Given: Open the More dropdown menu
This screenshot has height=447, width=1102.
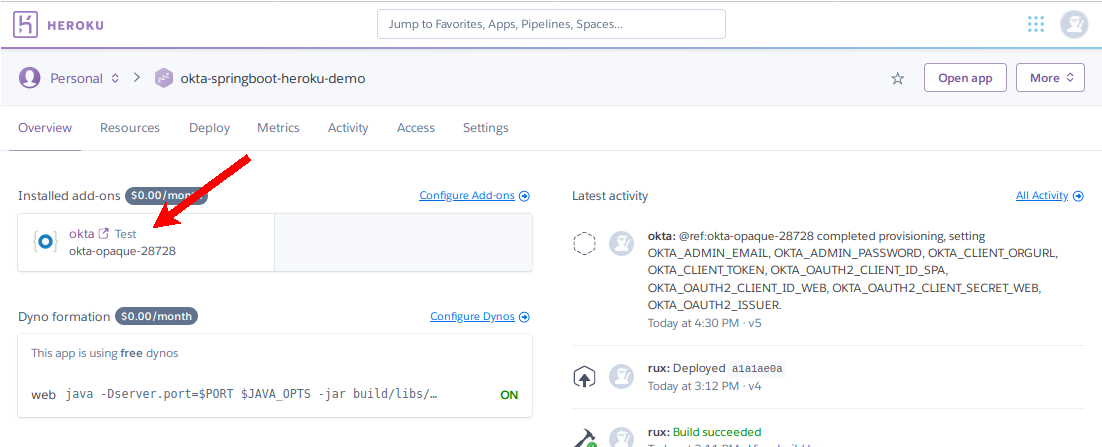Looking at the screenshot, I should [1050, 78].
